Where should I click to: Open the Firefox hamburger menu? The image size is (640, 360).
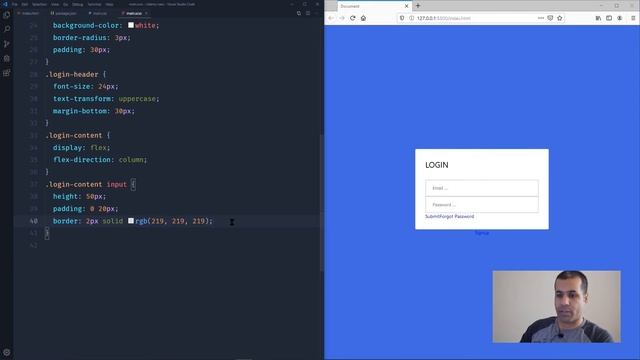[x=633, y=18]
